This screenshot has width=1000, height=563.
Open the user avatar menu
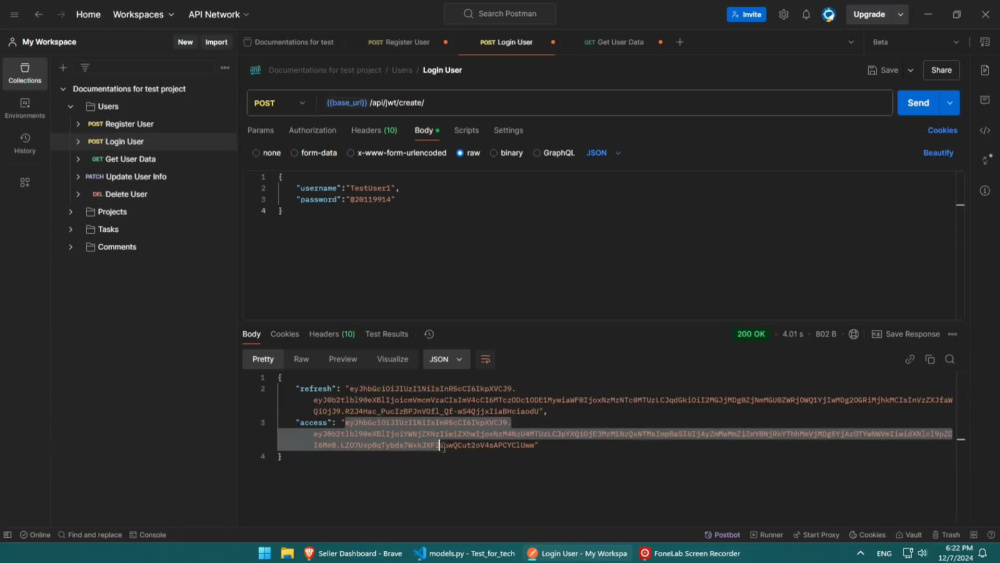click(x=828, y=14)
